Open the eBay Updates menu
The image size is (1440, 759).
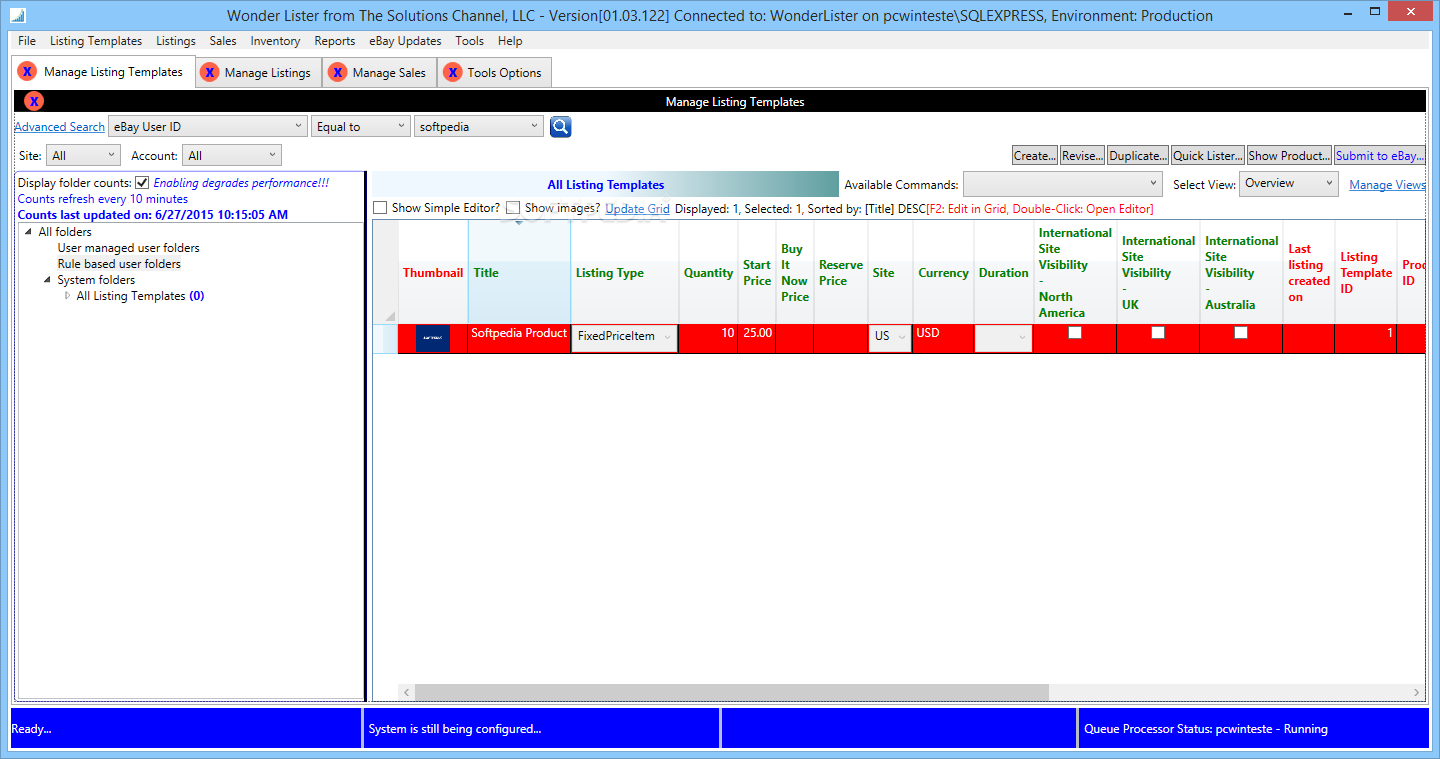405,41
